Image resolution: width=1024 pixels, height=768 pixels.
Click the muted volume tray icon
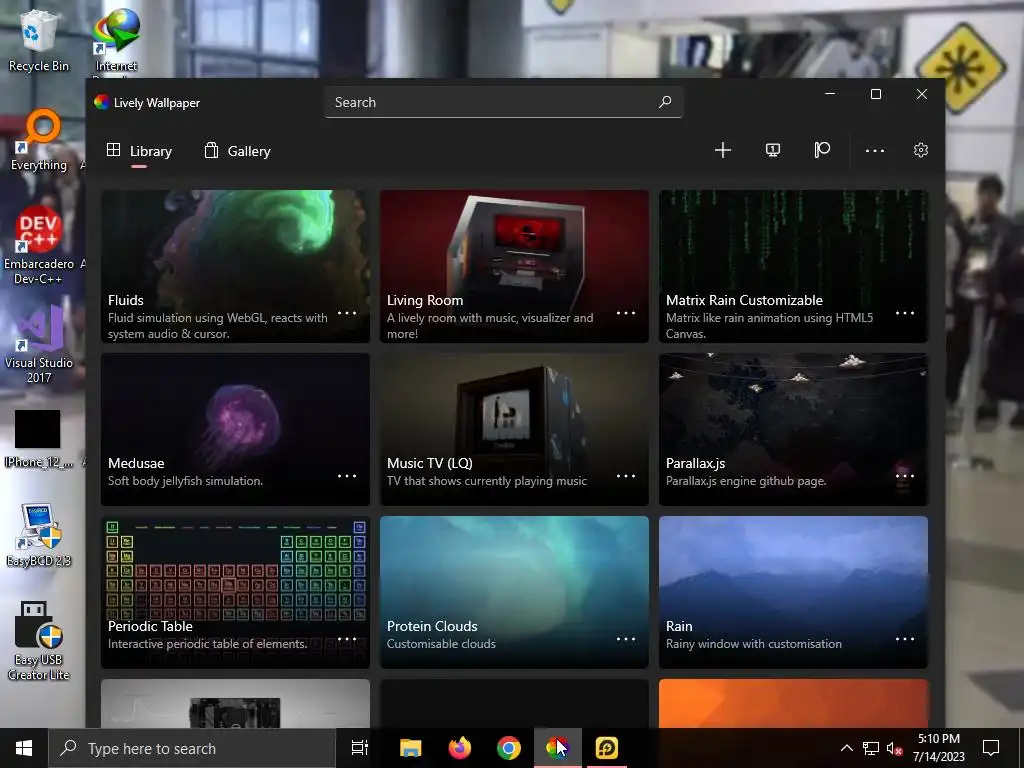coord(894,748)
